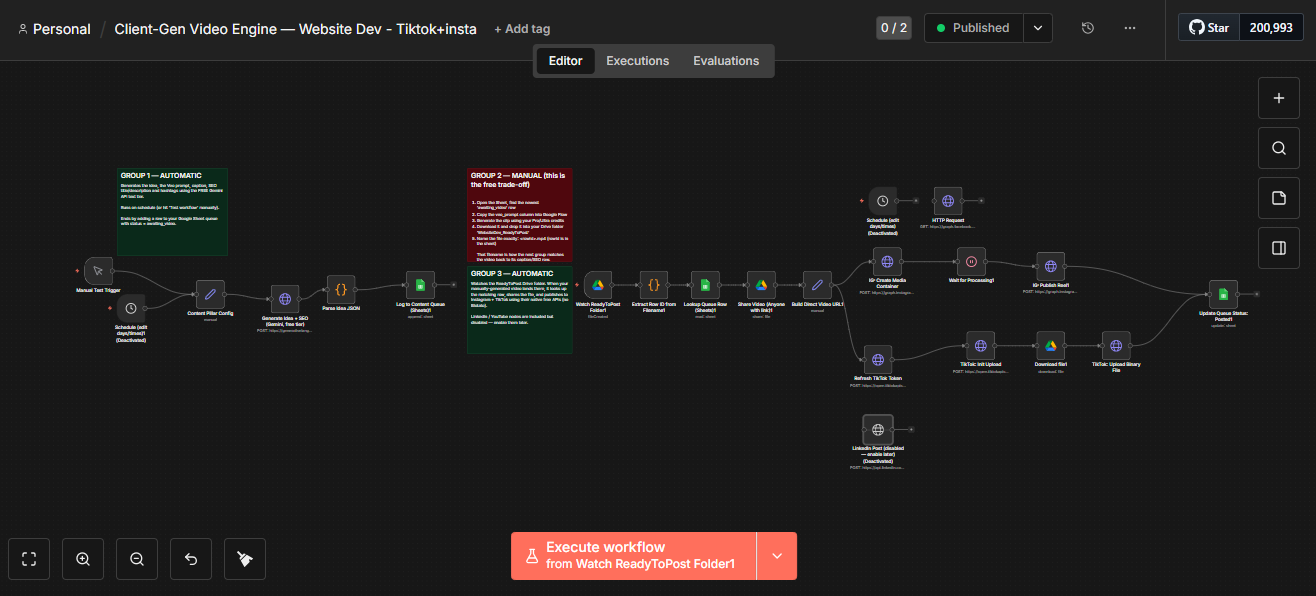Select the deactivated LinkedIn Post node
This screenshot has height=596, width=1316.
point(878,429)
